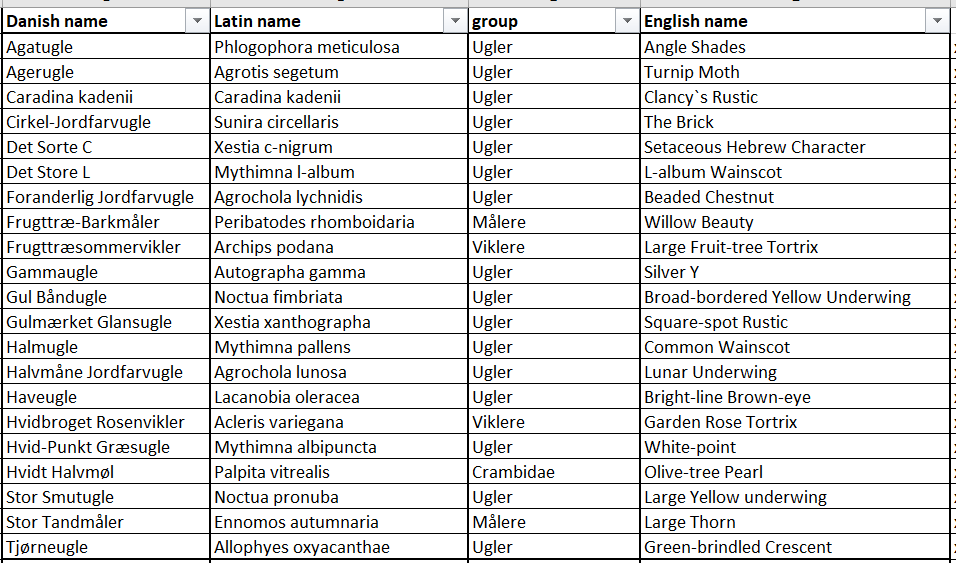Click the Stor Tandmåler cell
The width and height of the screenshot is (956, 563).
click(x=106, y=522)
